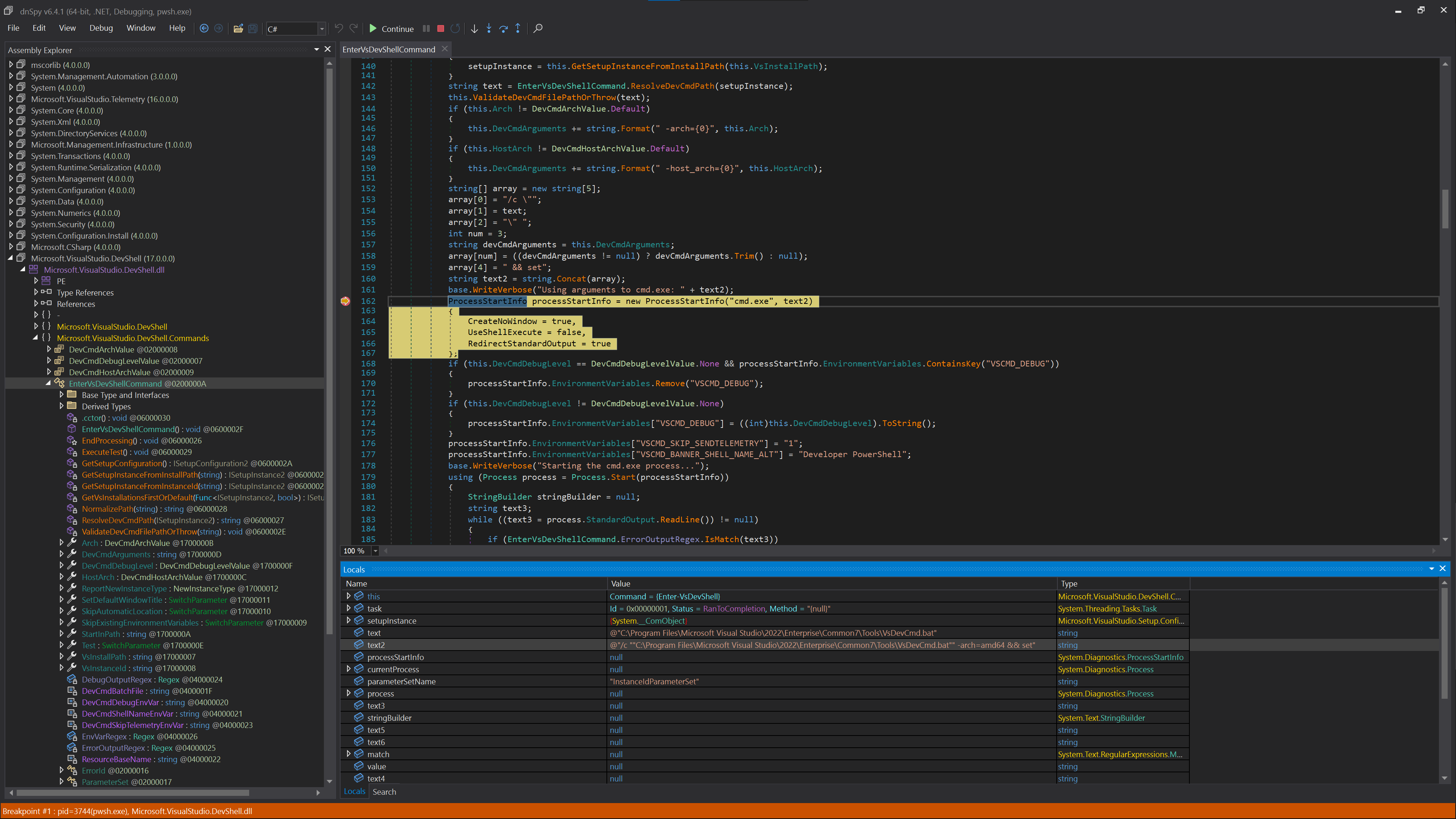The width and height of the screenshot is (1456, 819).
Task: Collapse the EnterVsDevShellCommand class node
Action: pyautogui.click(x=48, y=384)
